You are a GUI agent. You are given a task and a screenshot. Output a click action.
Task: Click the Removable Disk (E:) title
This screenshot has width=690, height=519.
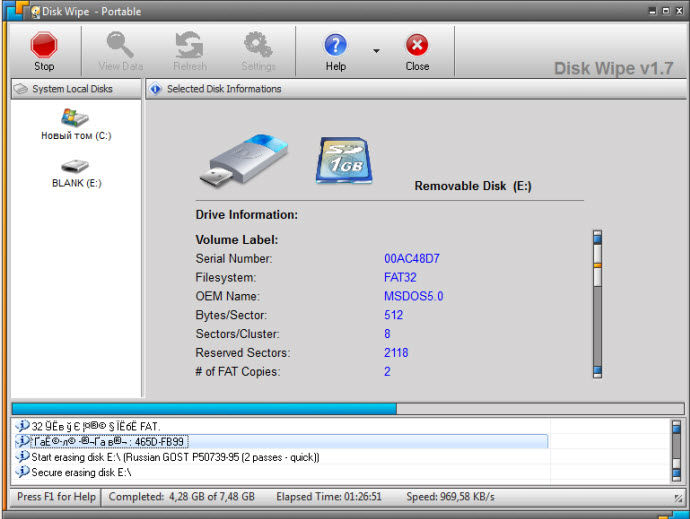tap(473, 186)
